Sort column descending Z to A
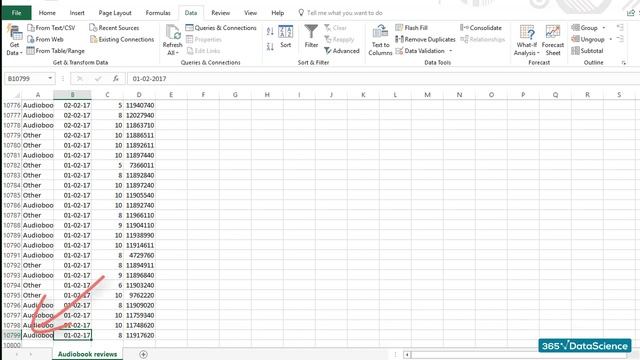Viewport: 640px width, 360px height. [270, 47]
